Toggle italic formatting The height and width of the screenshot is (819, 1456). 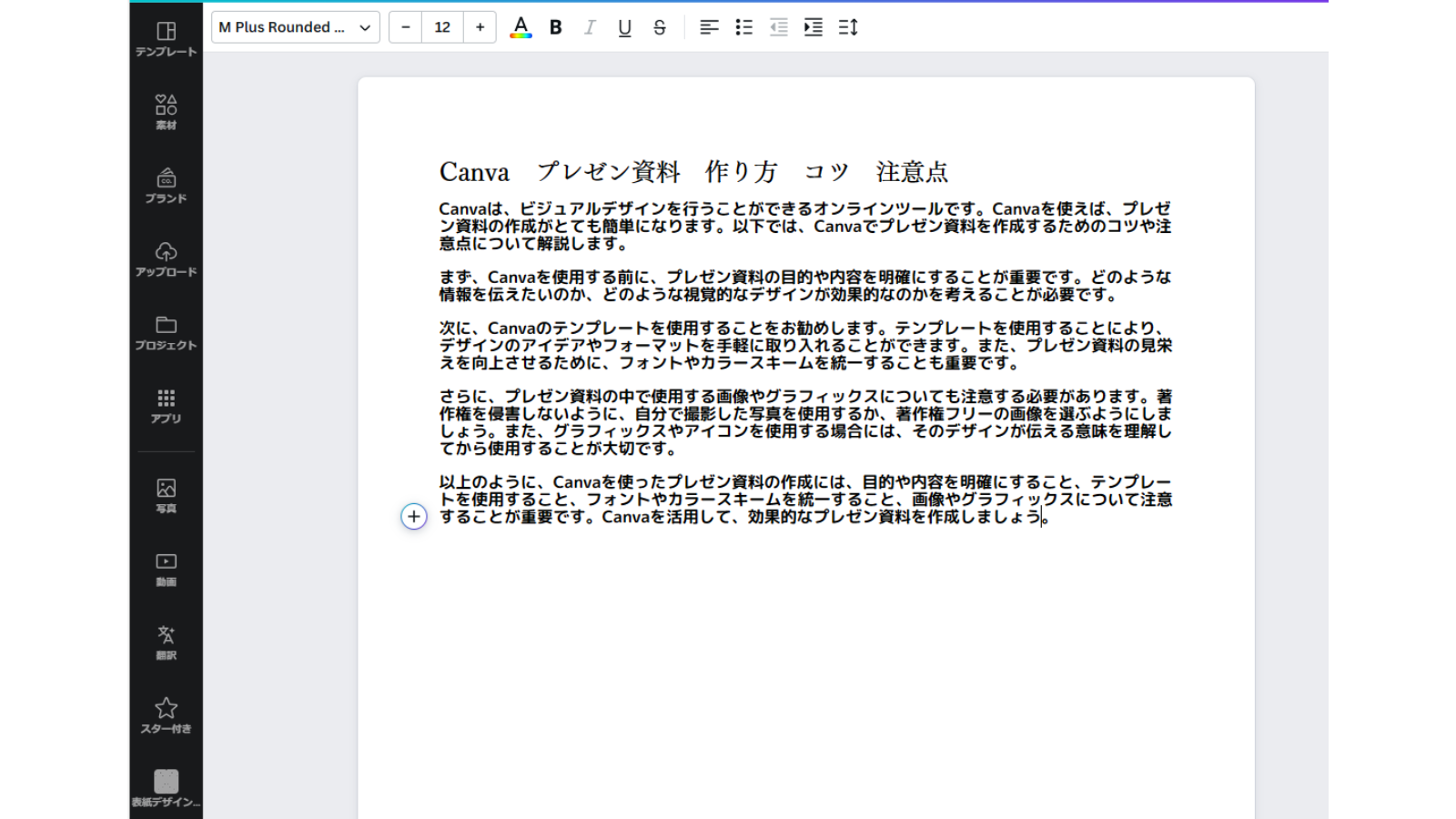(590, 27)
